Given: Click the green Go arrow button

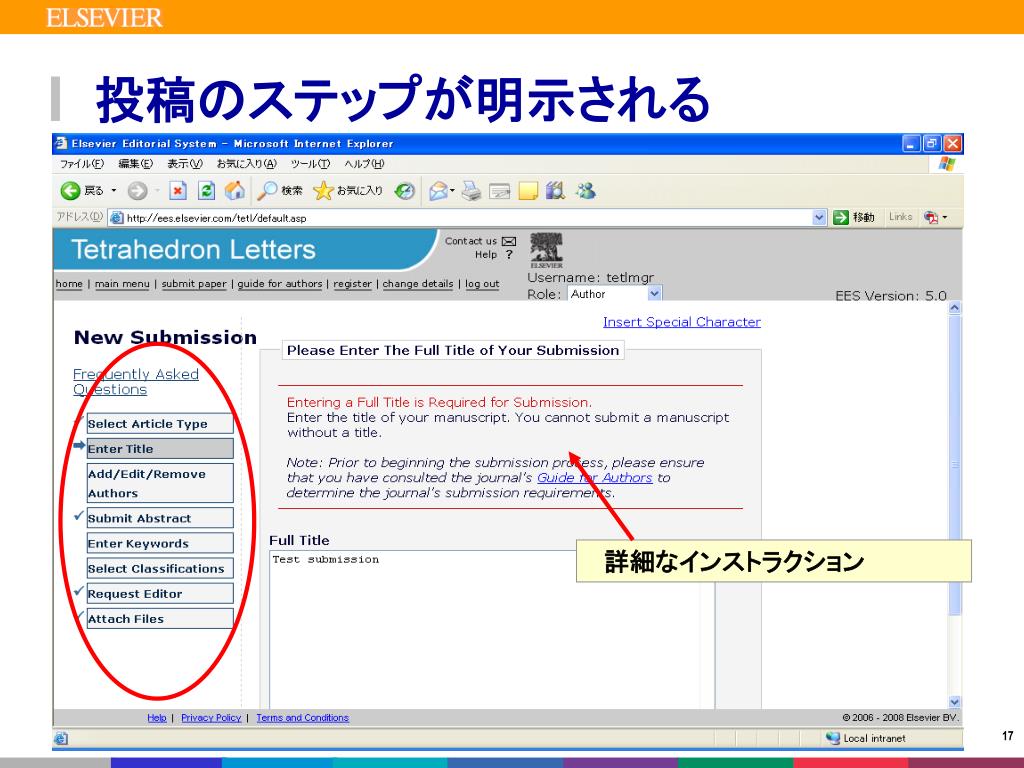Looking at the screenshot, I should pyautogui.click(x=841, y=217).
